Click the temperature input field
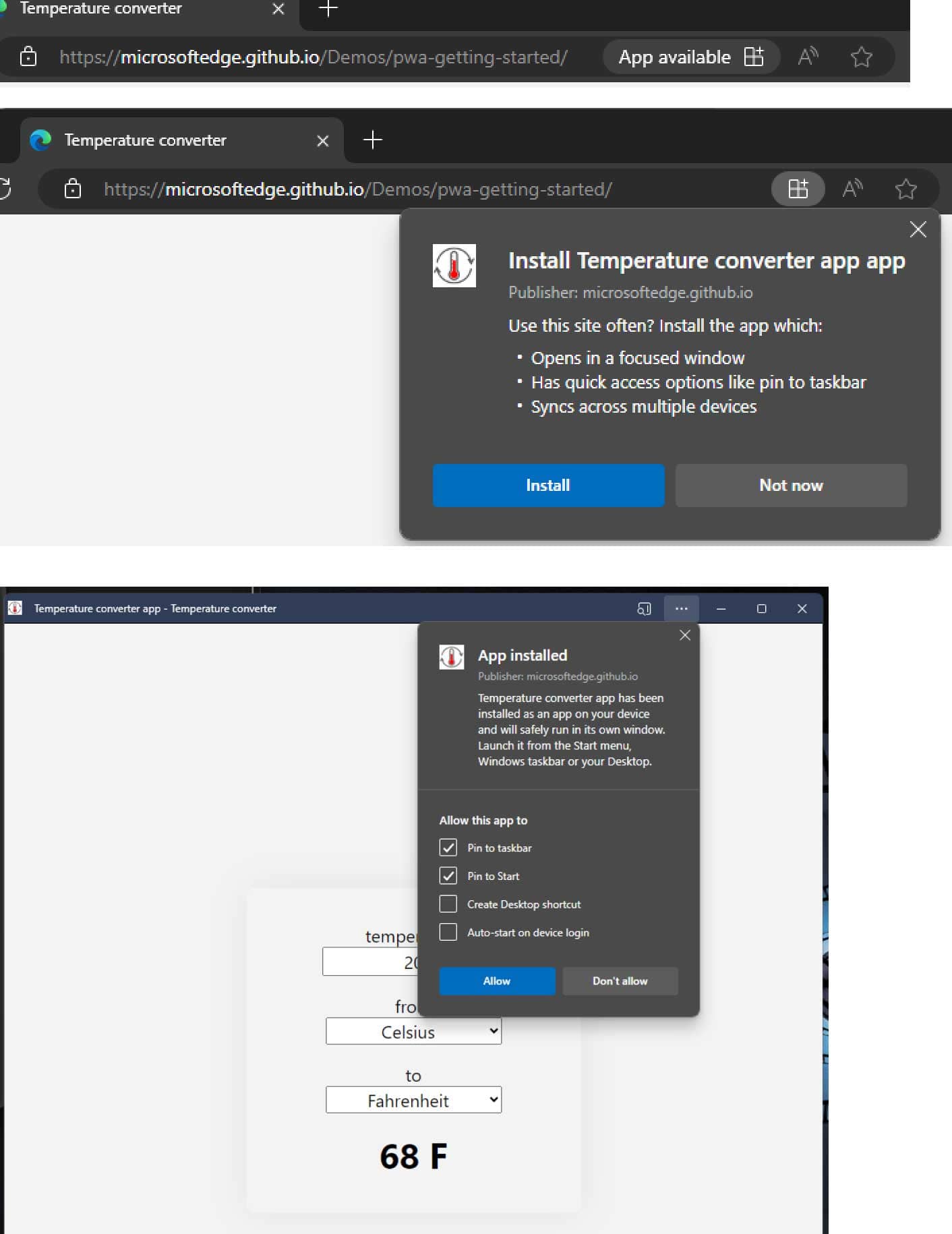The height and width of the screenshot is (1234, 952). [370, 962]
